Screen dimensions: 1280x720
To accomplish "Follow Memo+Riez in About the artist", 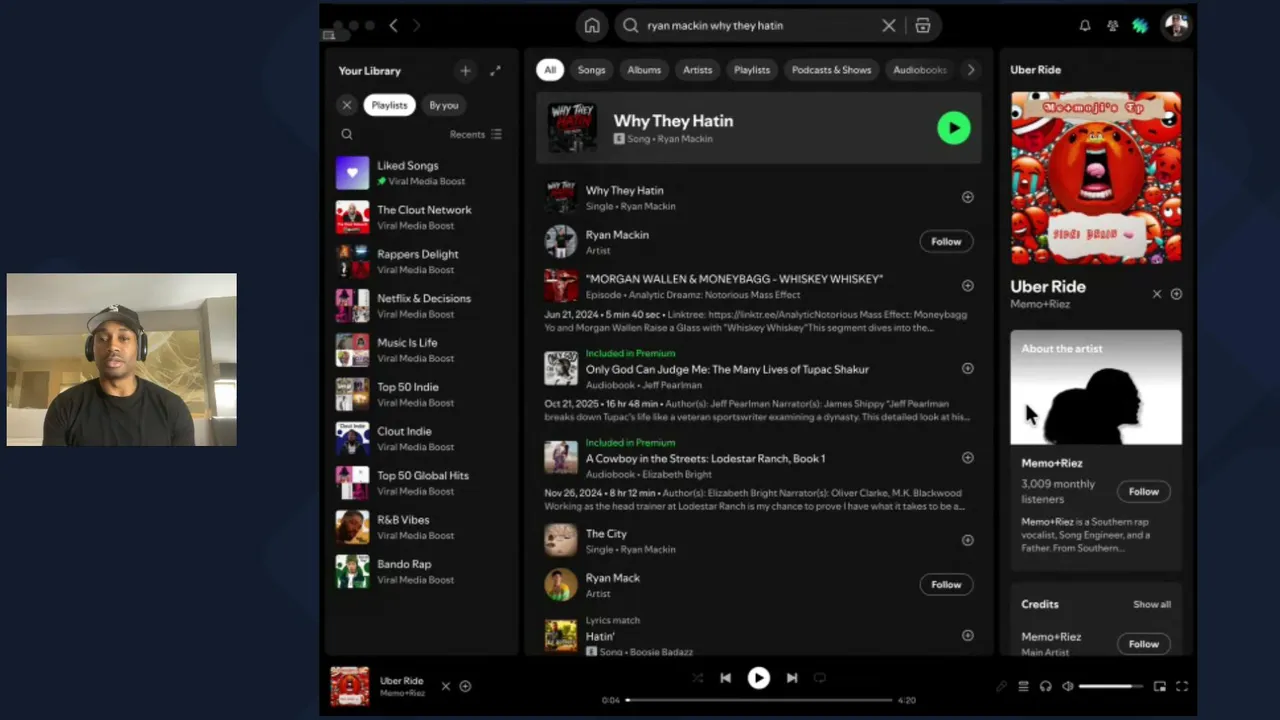I will click(1144, 491).
